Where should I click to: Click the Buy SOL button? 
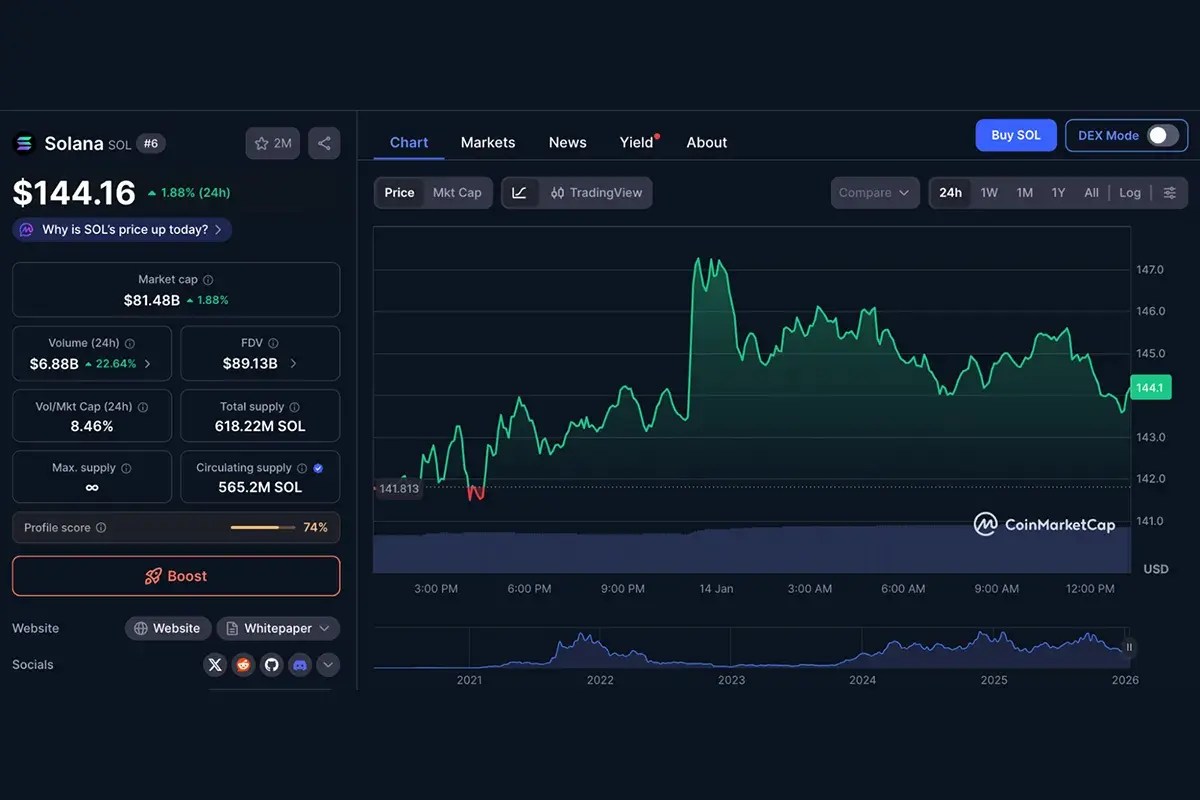click(1015, 135)
